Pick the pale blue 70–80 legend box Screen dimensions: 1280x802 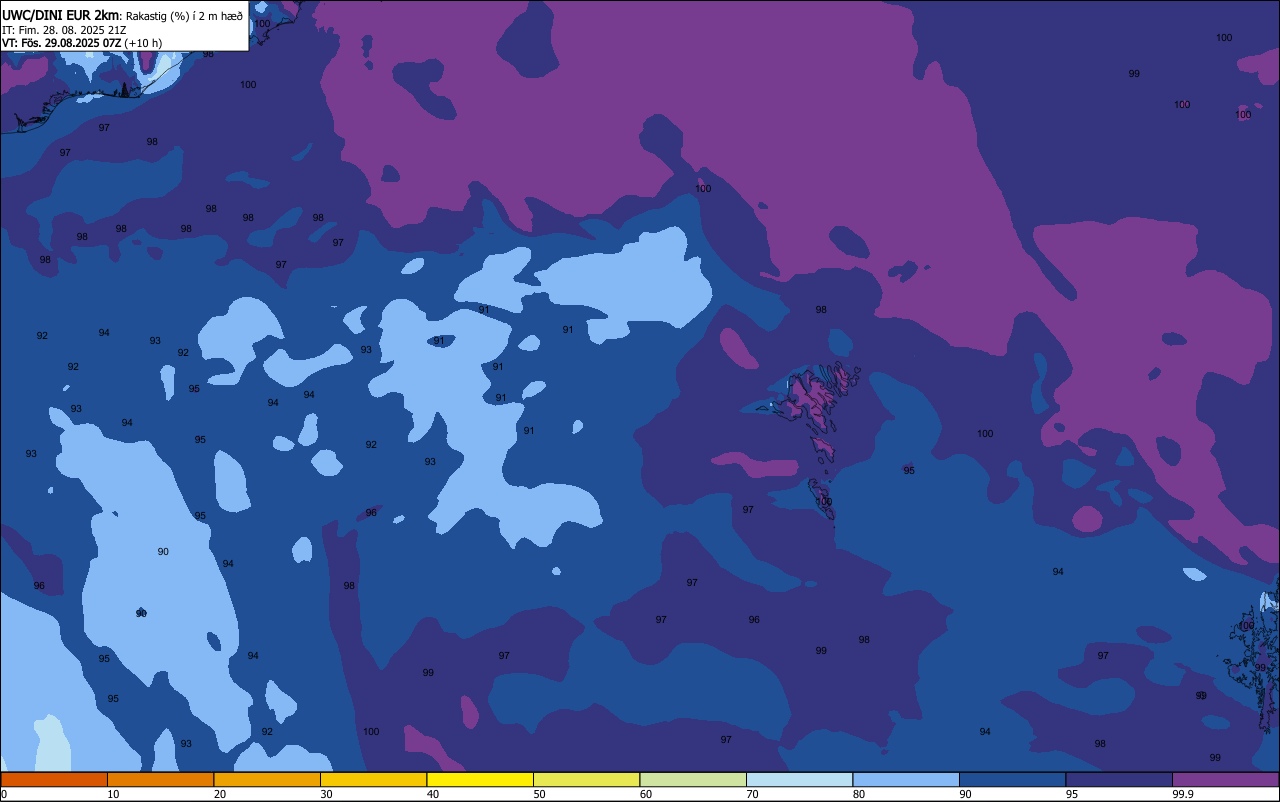(x=799, y=779)
